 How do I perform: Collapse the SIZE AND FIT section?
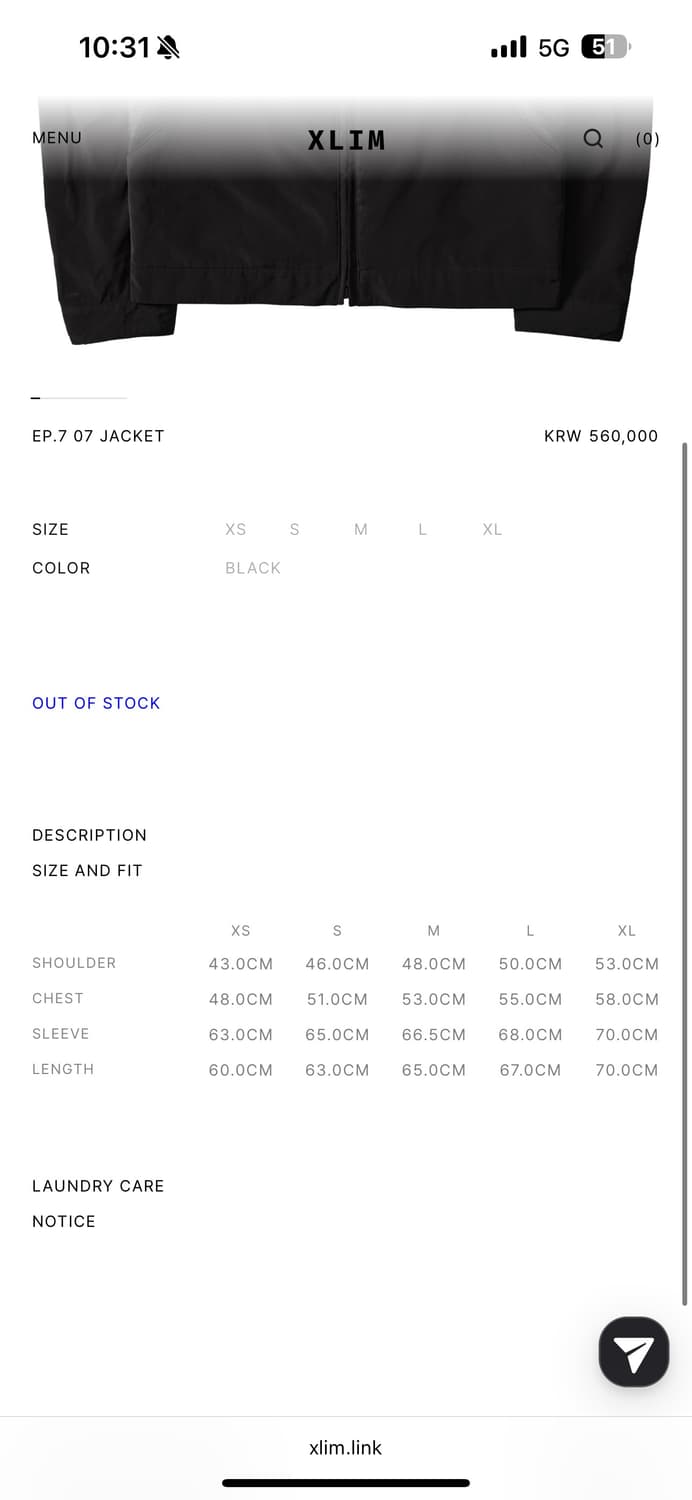87,871
